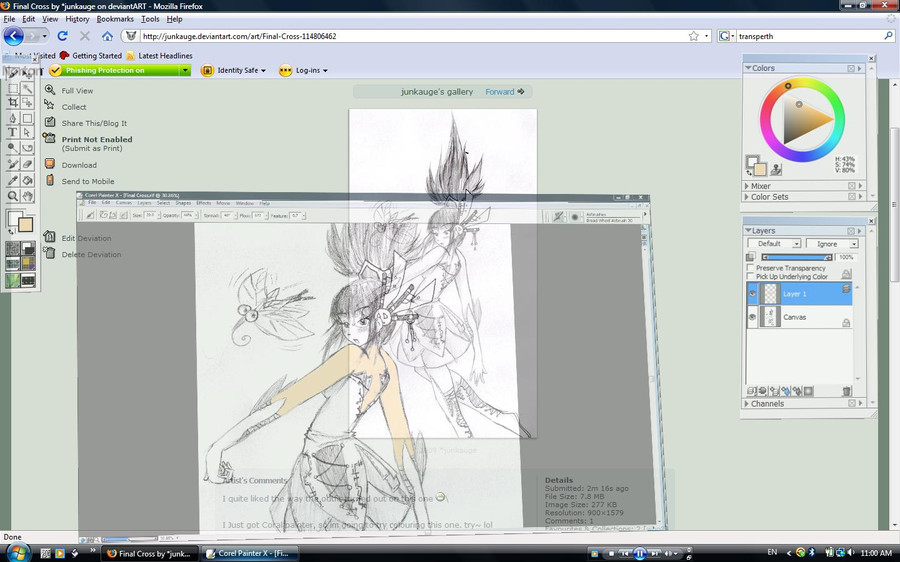Select the Crop tool in toolbox
Screen dimensions: 900x562
12,103
